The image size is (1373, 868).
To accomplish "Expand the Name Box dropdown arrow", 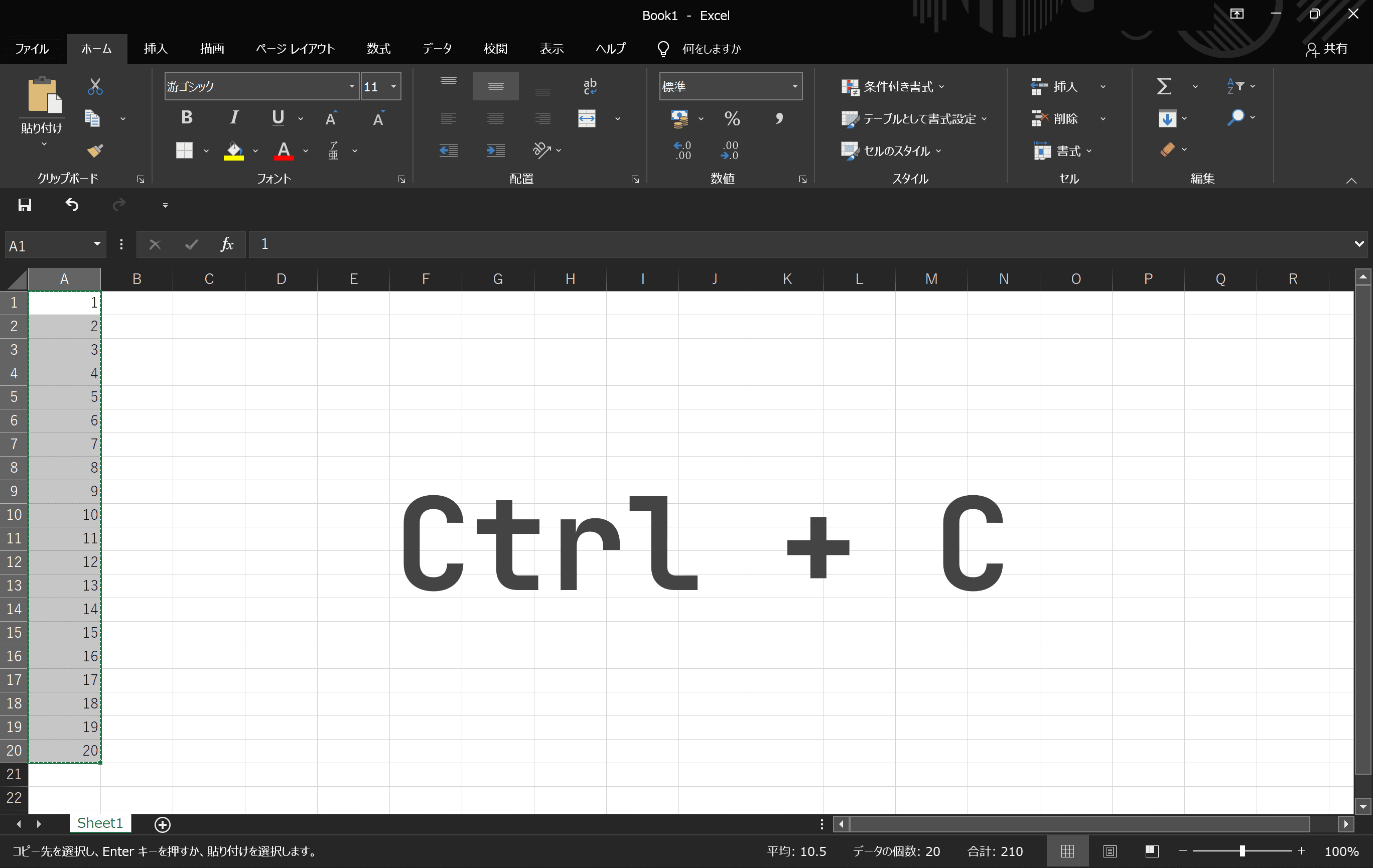I will 97,244.
